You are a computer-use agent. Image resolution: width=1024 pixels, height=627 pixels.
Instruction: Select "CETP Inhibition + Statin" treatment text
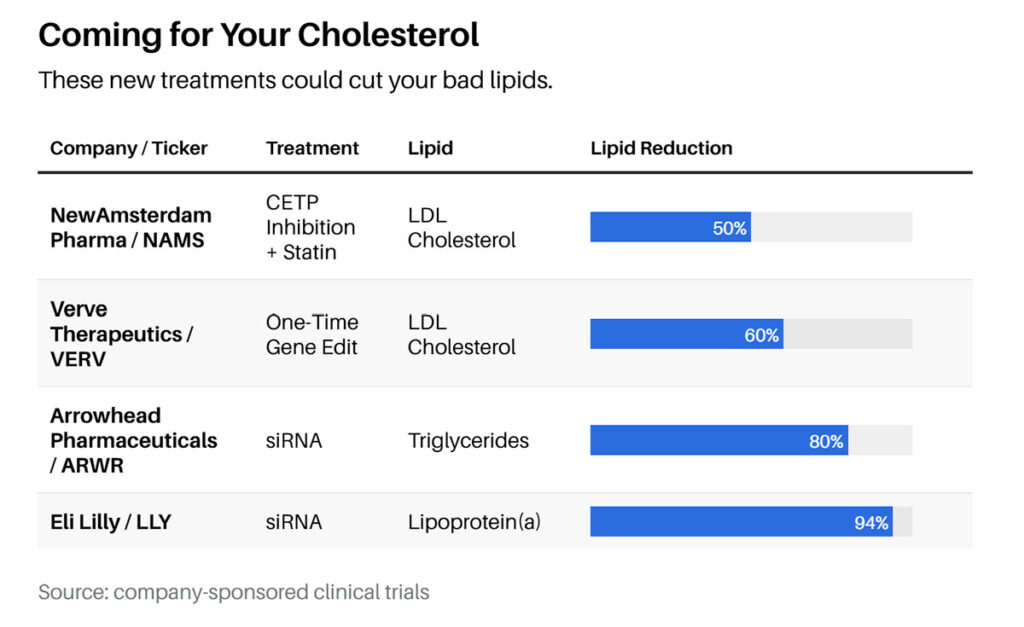point(310,227)
